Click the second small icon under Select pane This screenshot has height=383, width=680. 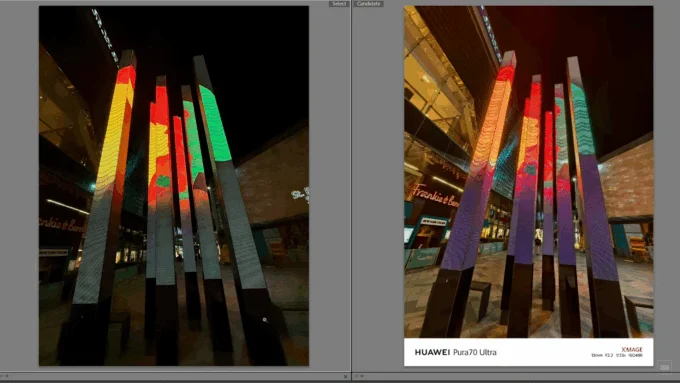click(x=7, y=376)
